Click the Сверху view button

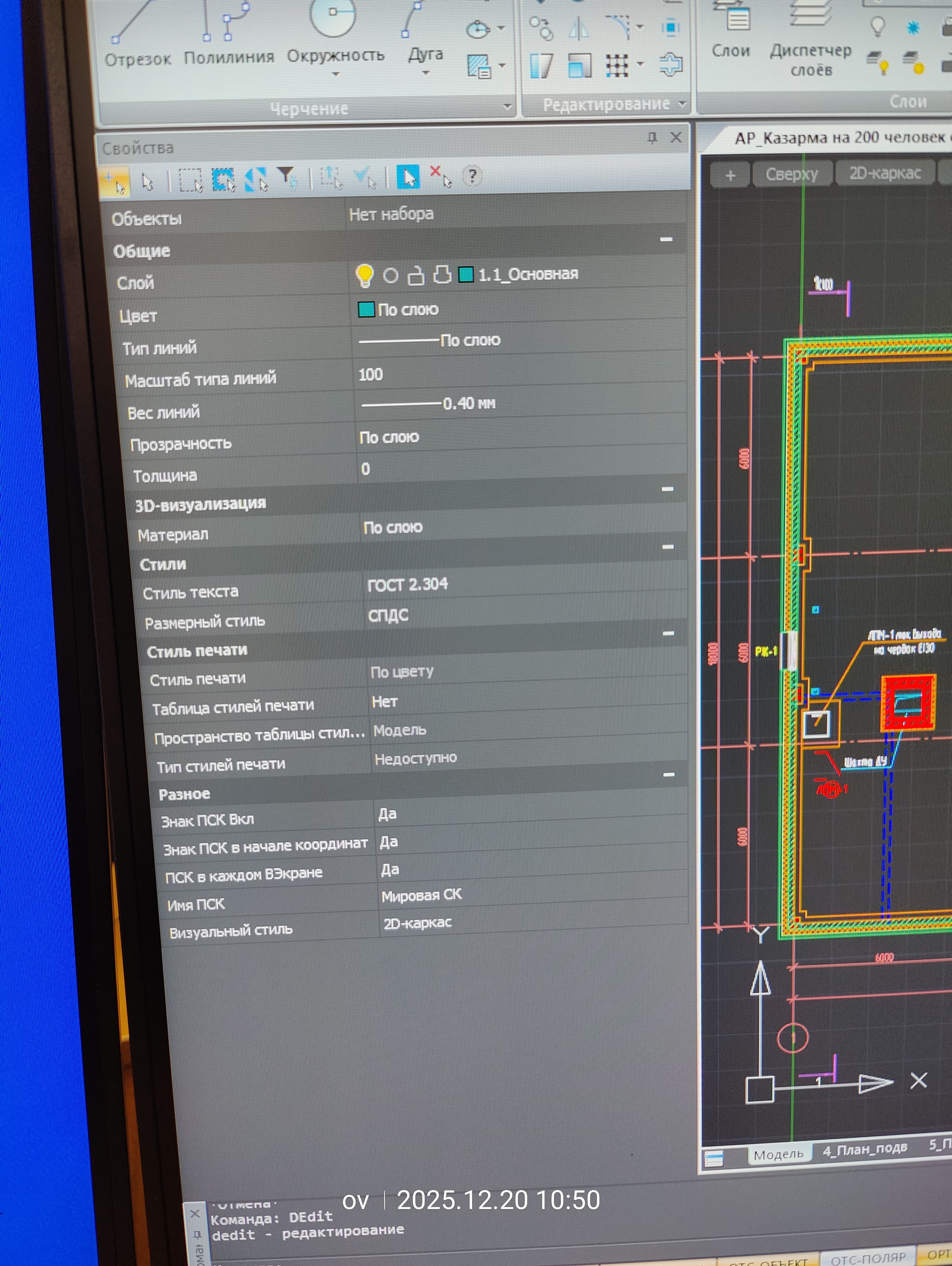(x=792, y=174)
